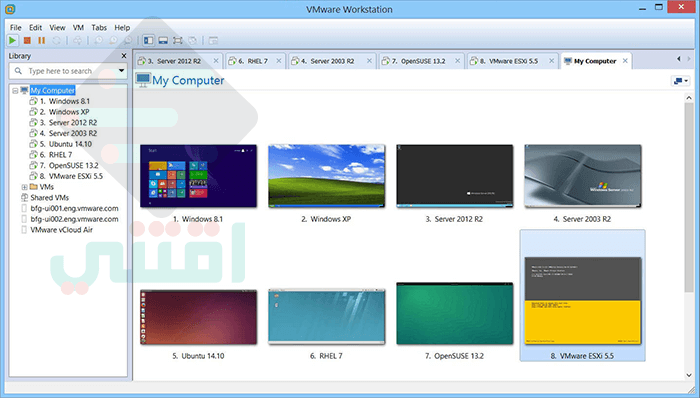
Task: Toggle the Show Library sidebar toolbar button
Action: click(x=148, y=41)
